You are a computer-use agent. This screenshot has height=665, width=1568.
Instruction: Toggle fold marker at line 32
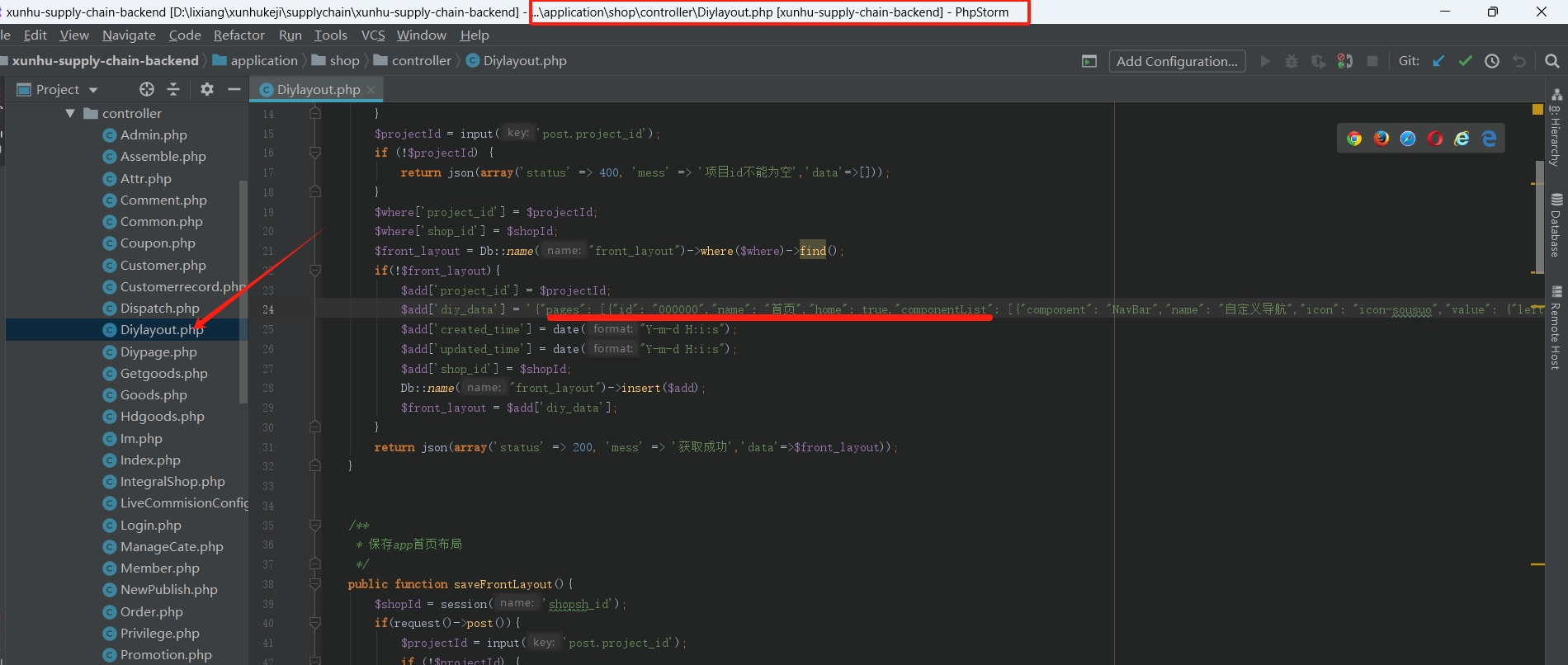pos(314,465)
